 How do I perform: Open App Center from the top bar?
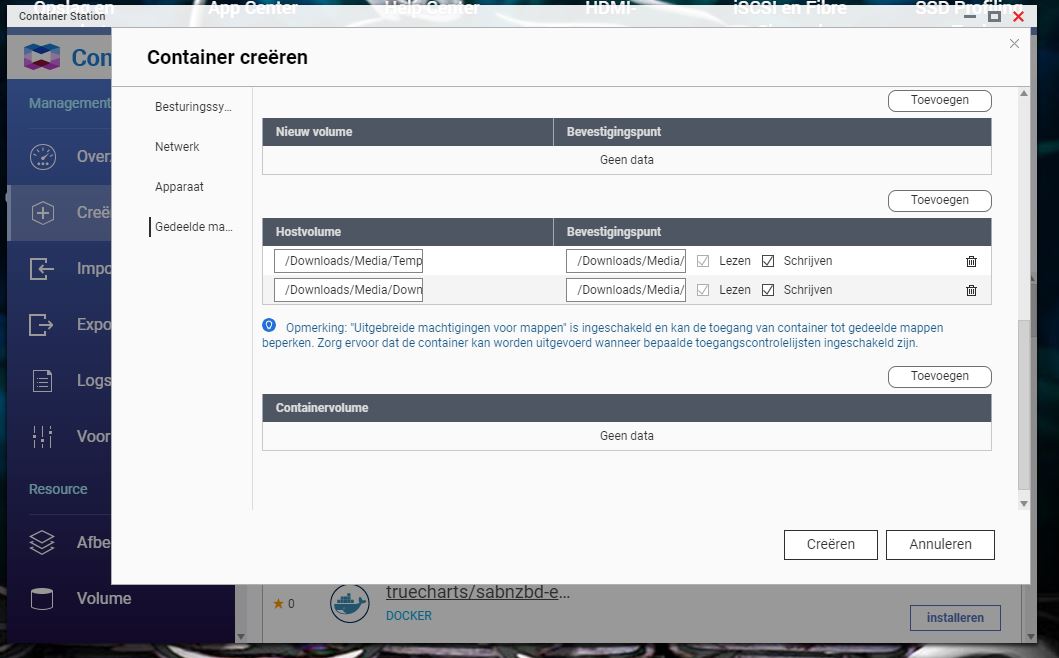point(252,8)
